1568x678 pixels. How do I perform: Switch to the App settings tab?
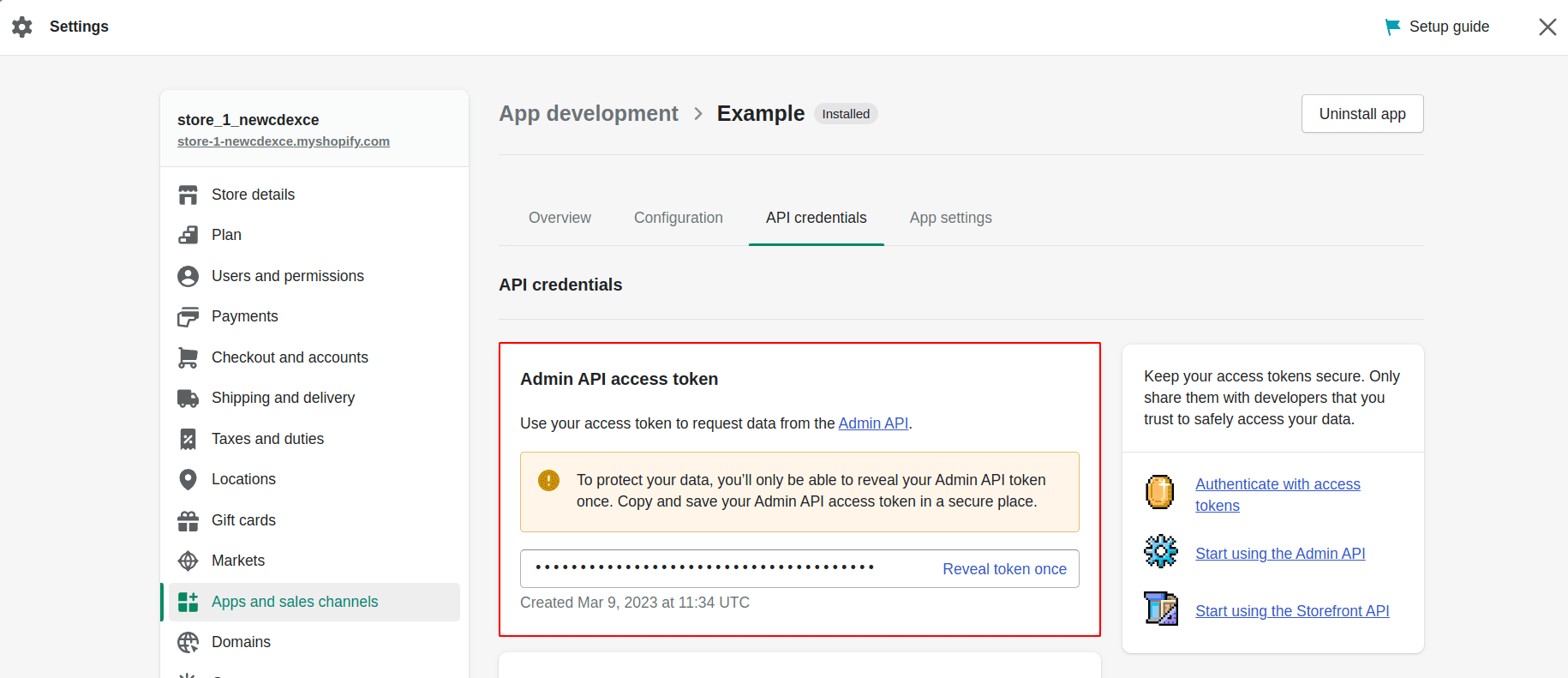951,218
